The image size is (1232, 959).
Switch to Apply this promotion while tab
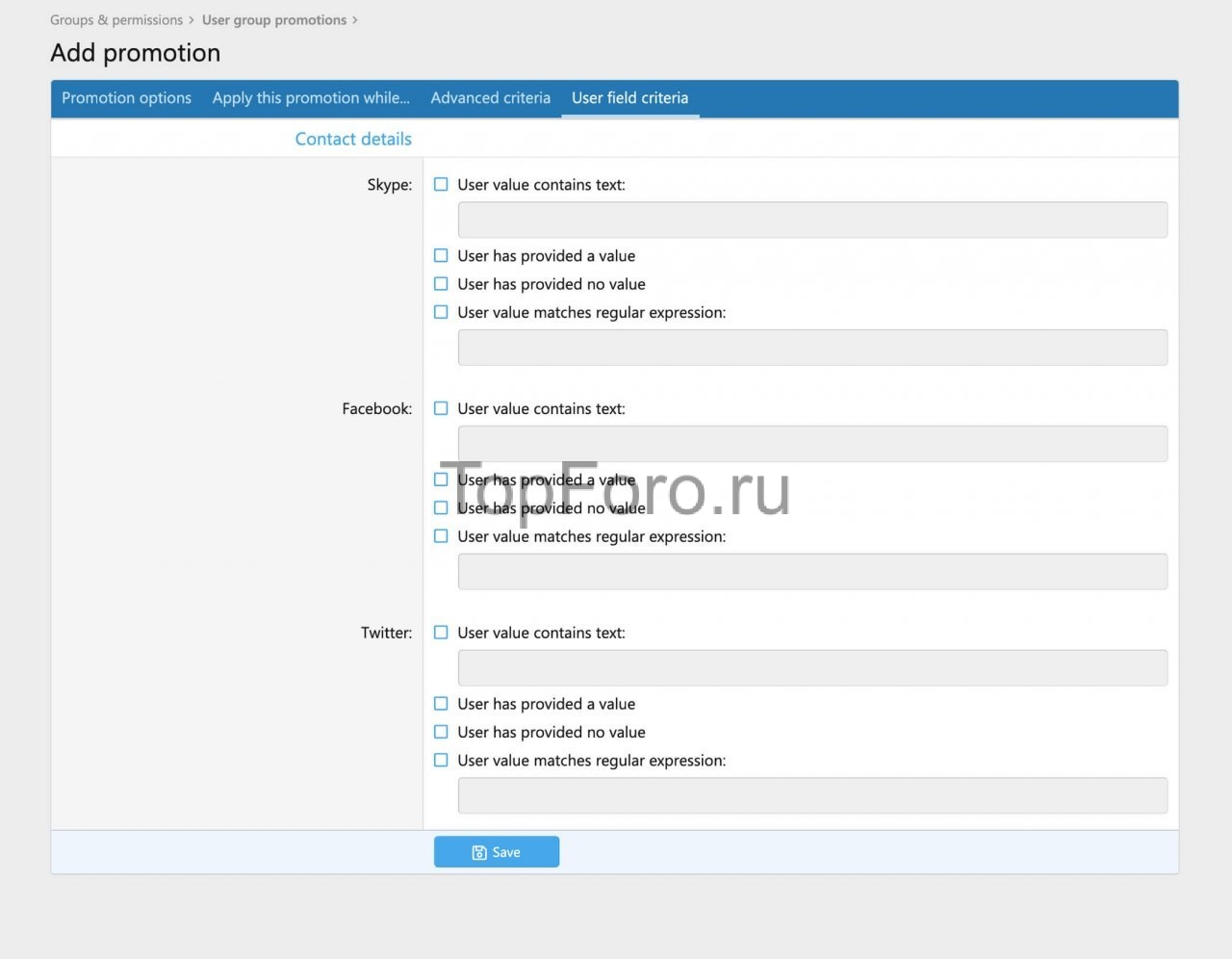tap(311, 98)
